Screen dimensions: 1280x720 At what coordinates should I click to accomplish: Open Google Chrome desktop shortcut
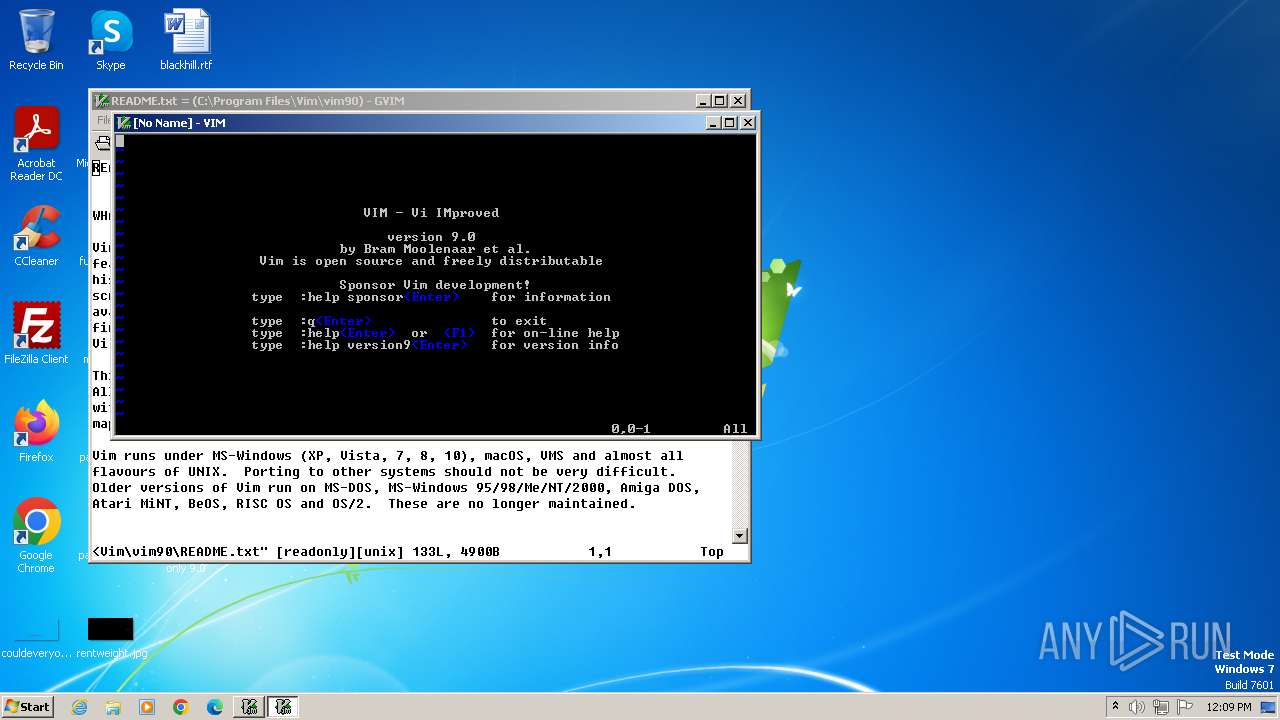(x=36, y=536)
